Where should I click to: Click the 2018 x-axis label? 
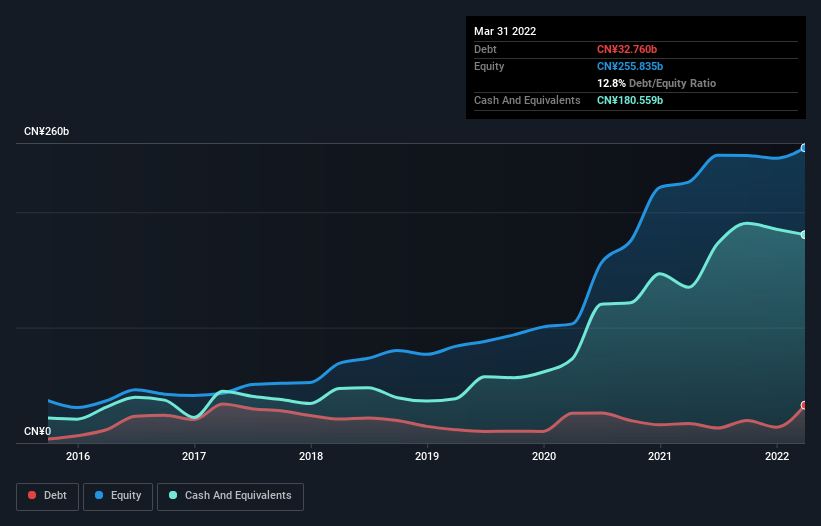[x=311, y=456]
